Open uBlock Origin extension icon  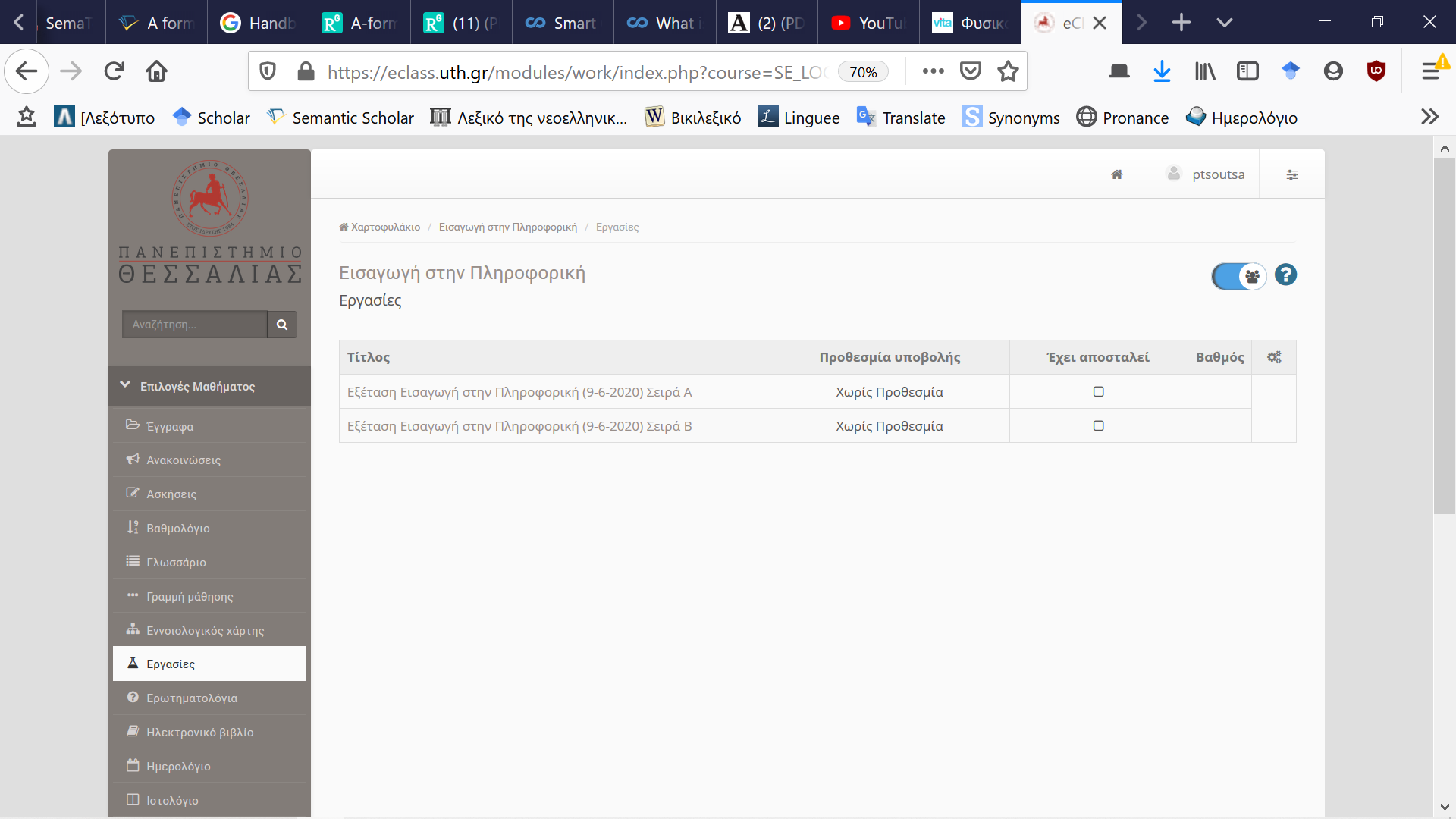1376,71
